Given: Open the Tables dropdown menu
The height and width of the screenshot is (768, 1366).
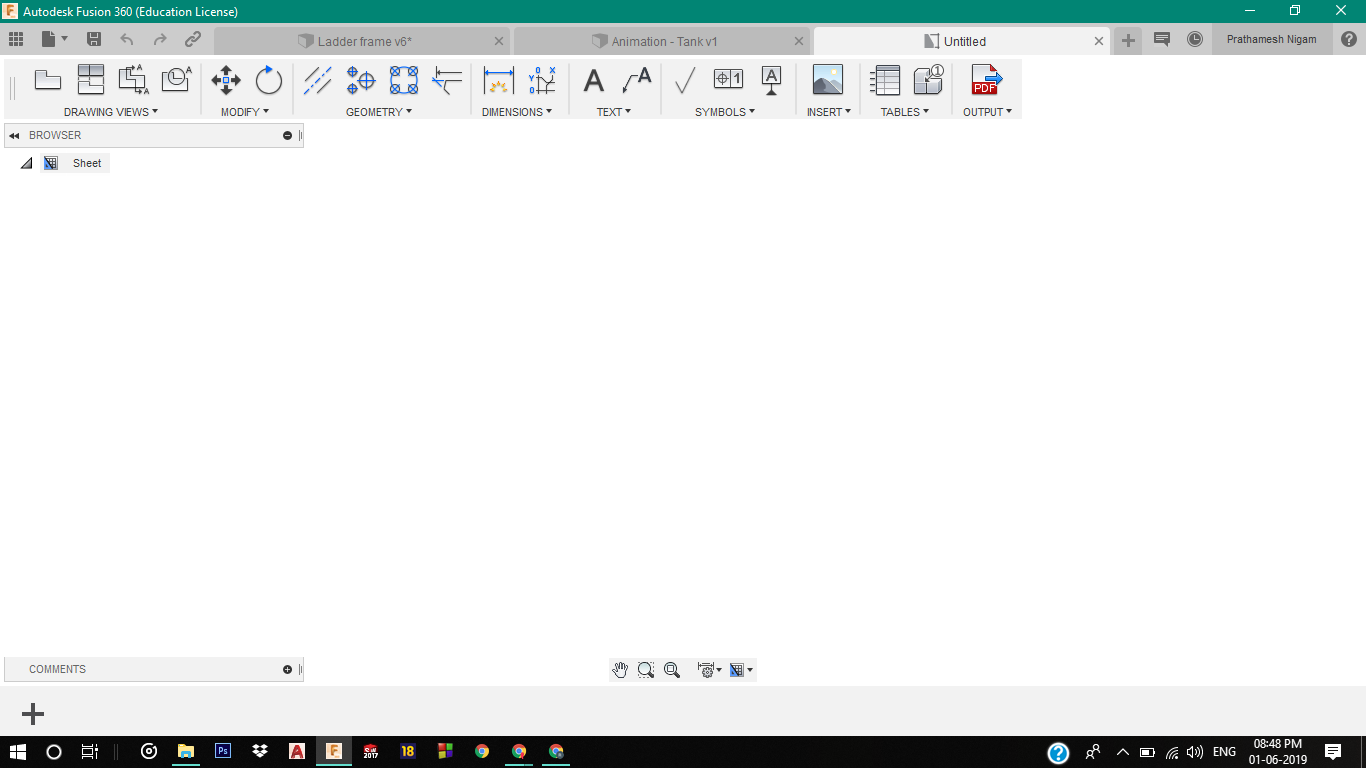Looking at the screenshot, I should 903,111.
